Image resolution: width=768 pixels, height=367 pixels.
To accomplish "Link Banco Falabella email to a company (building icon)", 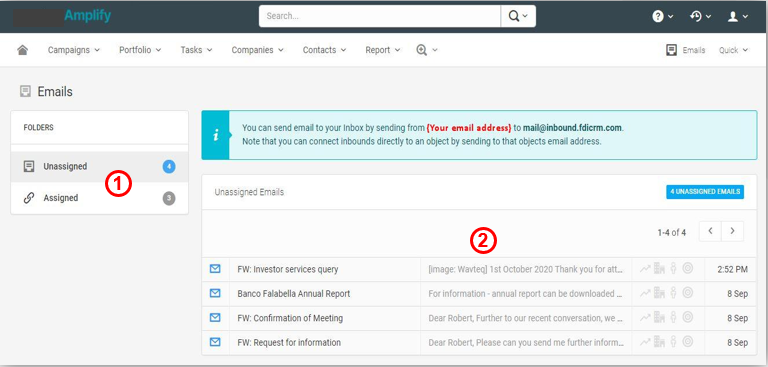I will (x=659, y=293).
